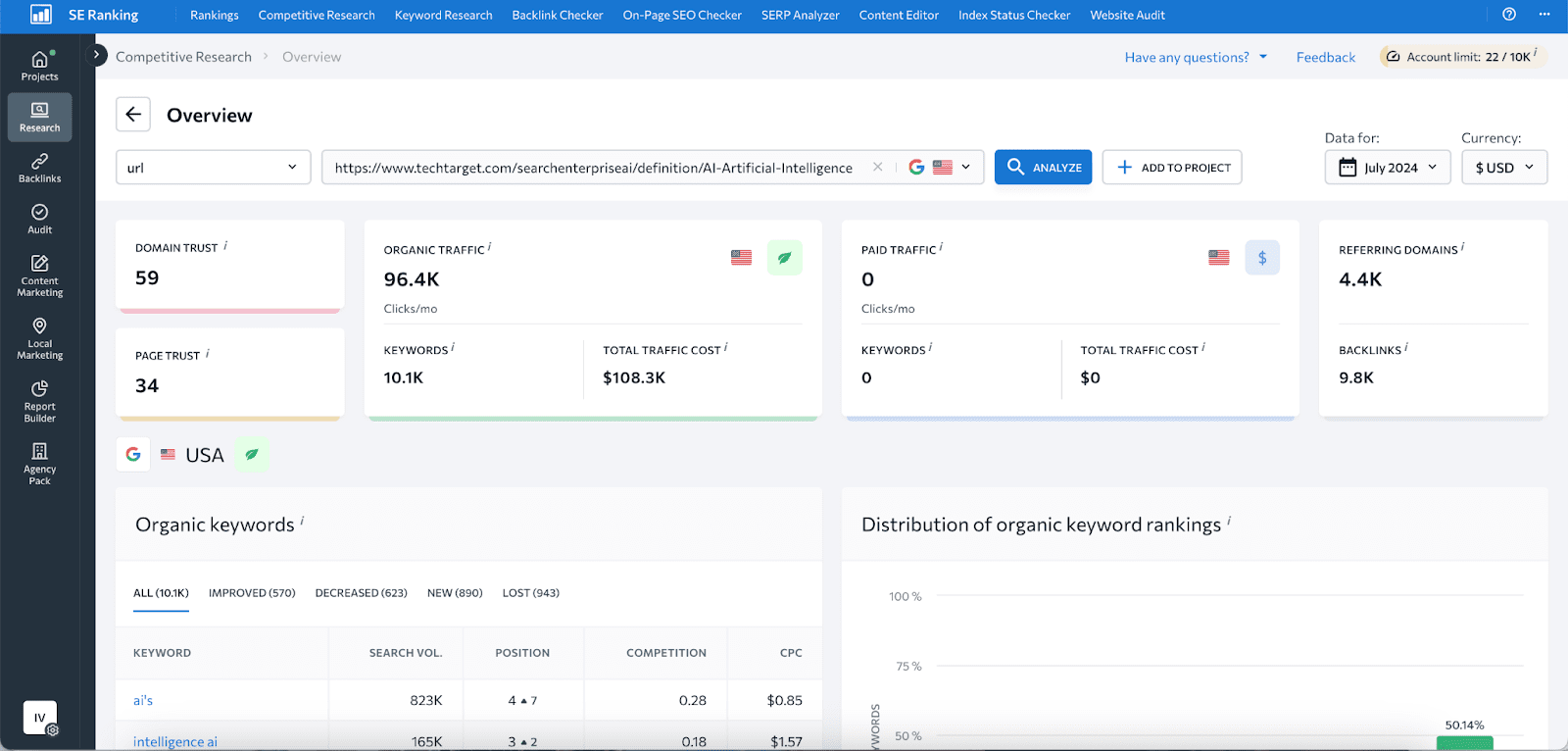Switch to the DECREASED (623) tab
This screenshot has height=751, width=1568.
click(x=361, y=593)
